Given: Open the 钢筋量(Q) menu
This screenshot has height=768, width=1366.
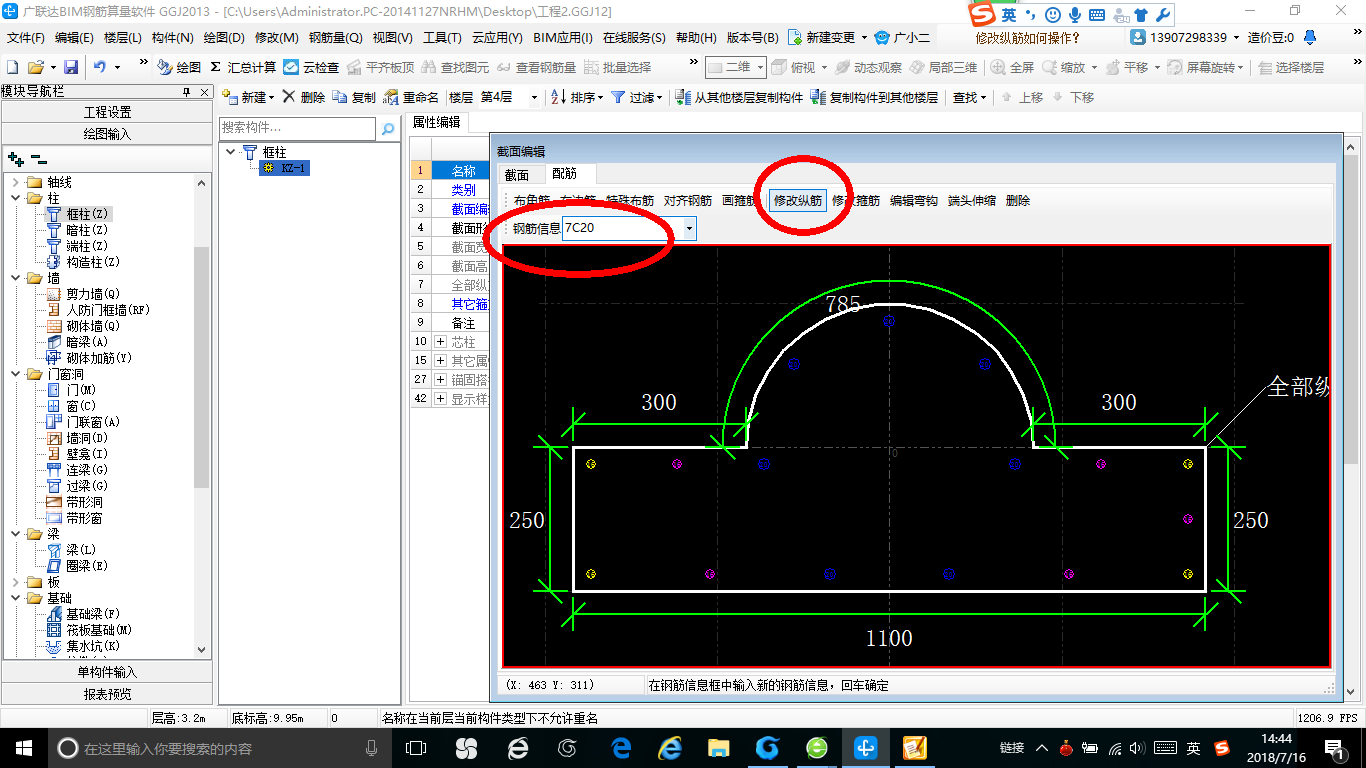Looking at the screenshot, I should [x=335, y=37].
